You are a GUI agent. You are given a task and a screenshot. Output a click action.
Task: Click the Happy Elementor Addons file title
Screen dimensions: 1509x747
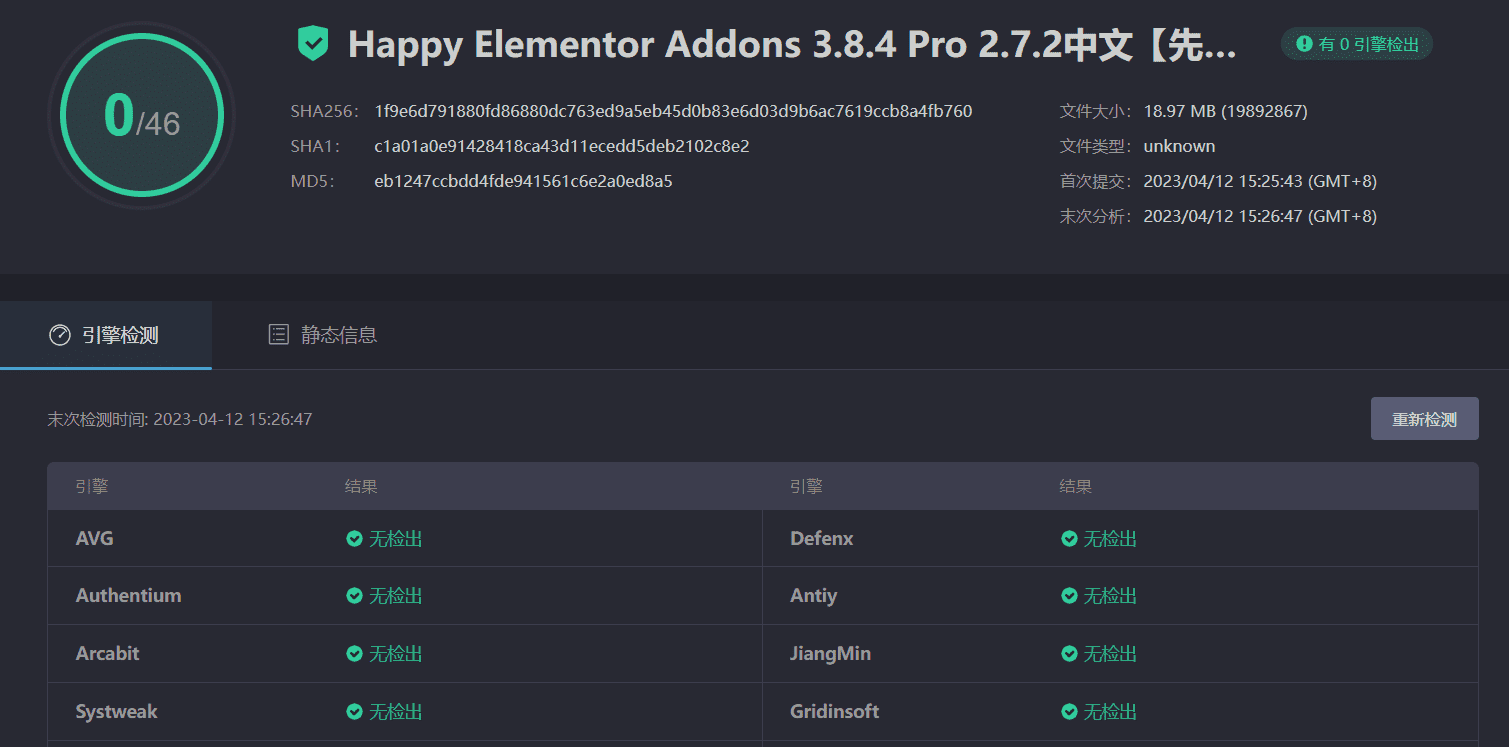point(792,45)
